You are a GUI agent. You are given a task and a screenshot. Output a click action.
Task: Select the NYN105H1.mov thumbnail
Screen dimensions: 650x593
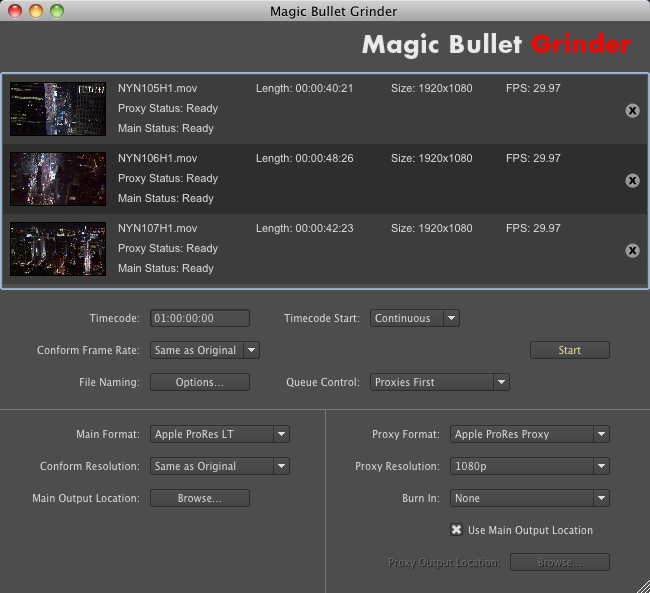[x=58, y=109]
